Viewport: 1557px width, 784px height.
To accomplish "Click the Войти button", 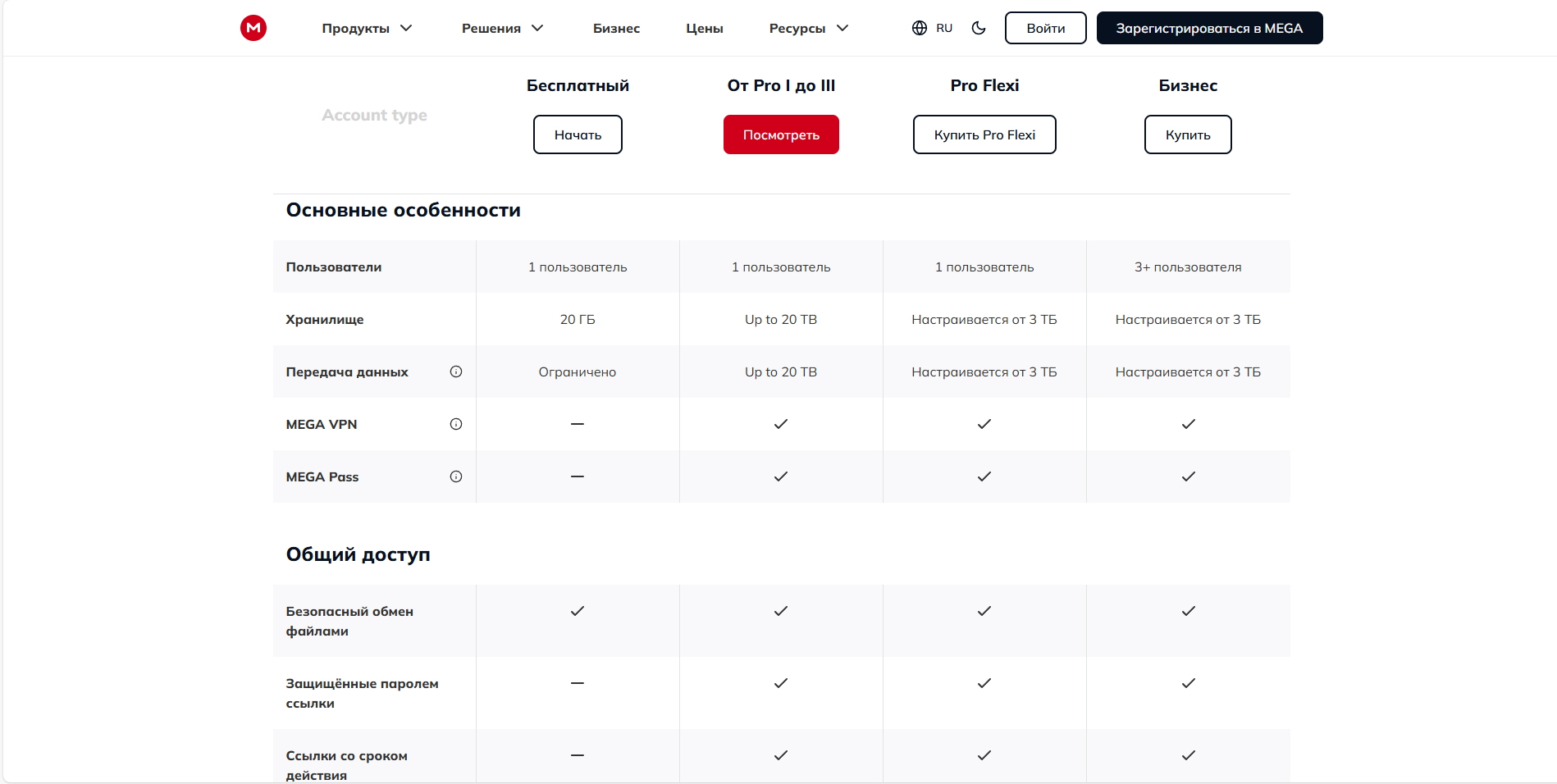I will click(x=1045, y=28).
